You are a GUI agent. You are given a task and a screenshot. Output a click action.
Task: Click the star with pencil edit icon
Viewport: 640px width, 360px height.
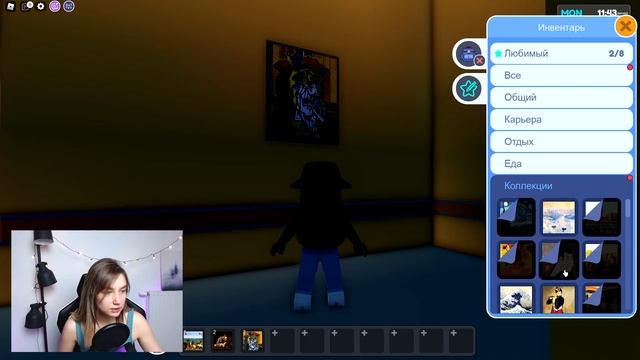click(469, 88)
